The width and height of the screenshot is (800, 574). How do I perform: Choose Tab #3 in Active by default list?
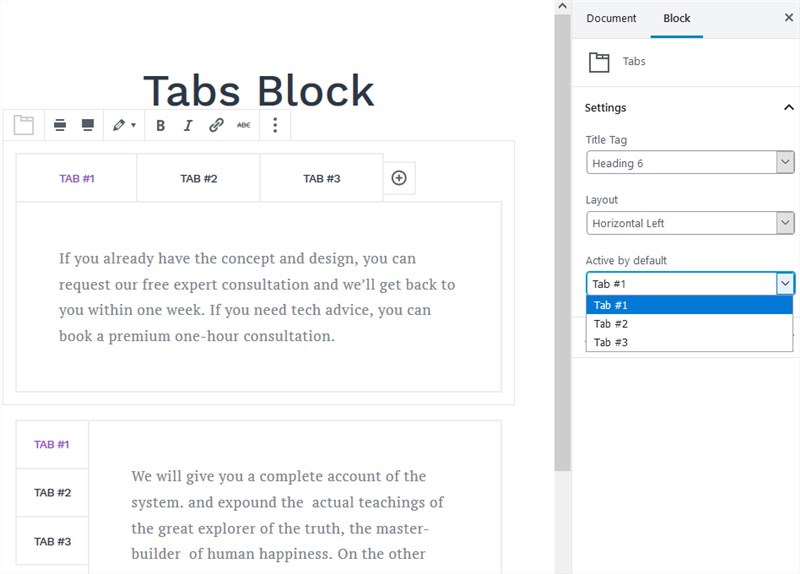point(689,342)
